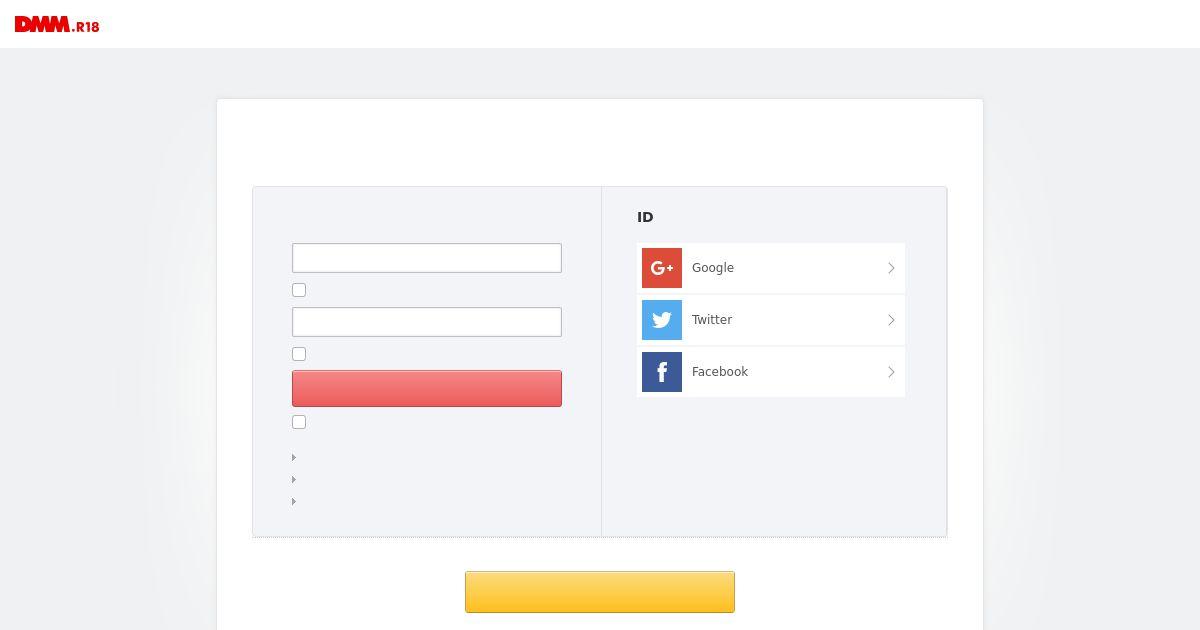
Task: Click the red login button
Action: pos(427,389)
